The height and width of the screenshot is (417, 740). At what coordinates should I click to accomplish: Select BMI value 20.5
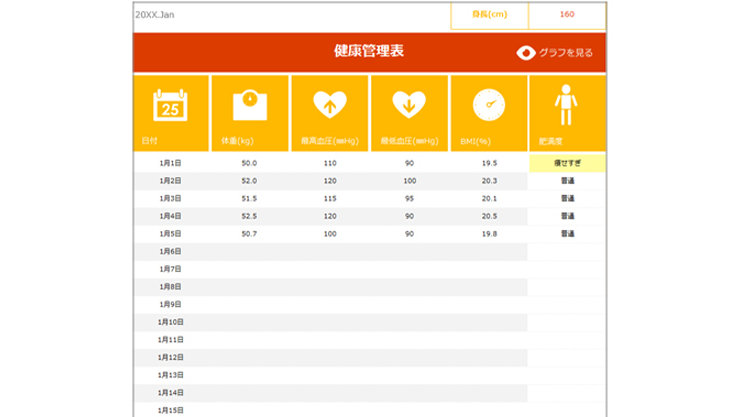489,216
